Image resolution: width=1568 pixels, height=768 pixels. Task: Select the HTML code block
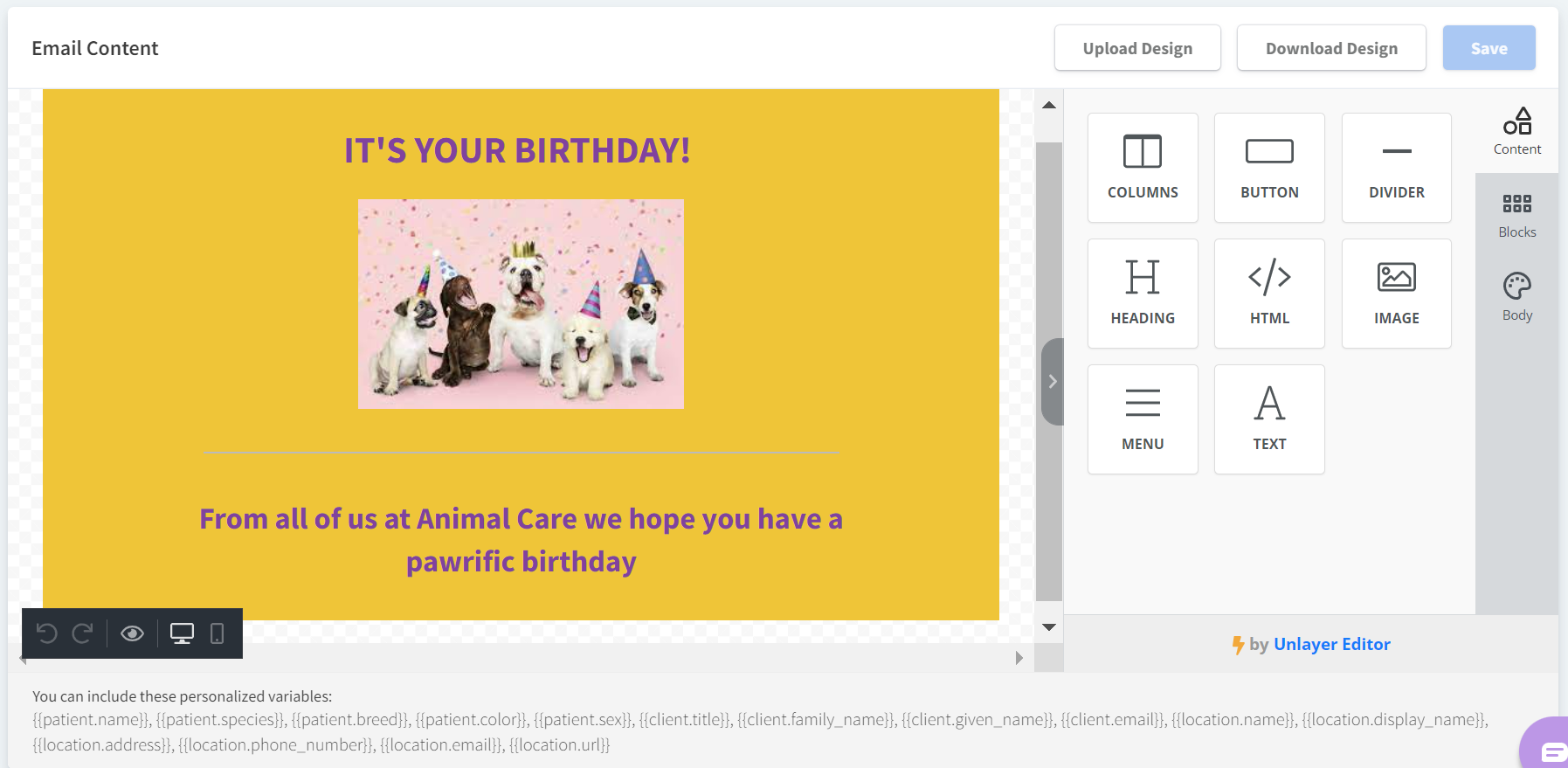[1269, 293]
